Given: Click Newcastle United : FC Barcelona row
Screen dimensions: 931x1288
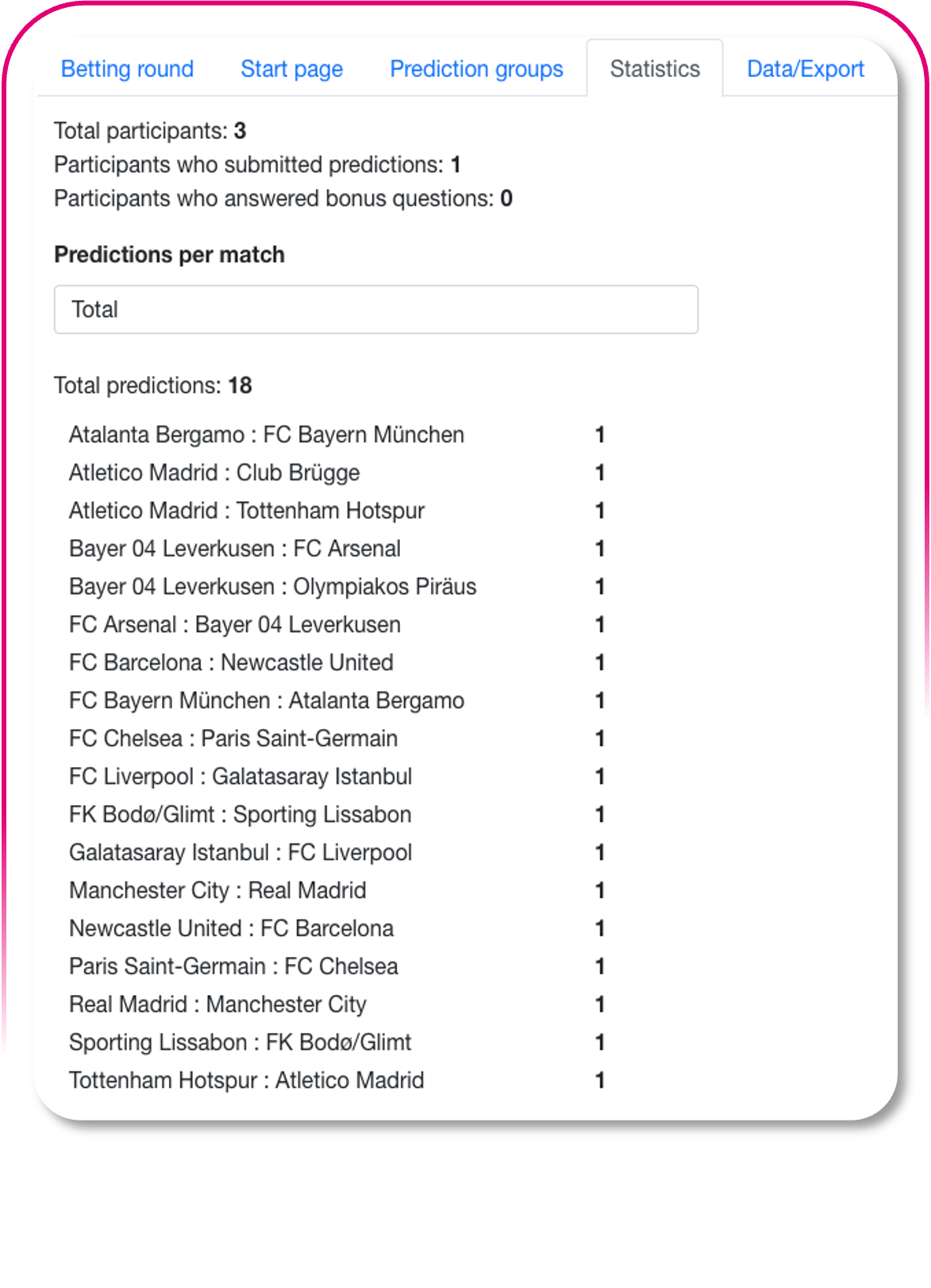Looking at the screenshot, I should tap(231, 928).
